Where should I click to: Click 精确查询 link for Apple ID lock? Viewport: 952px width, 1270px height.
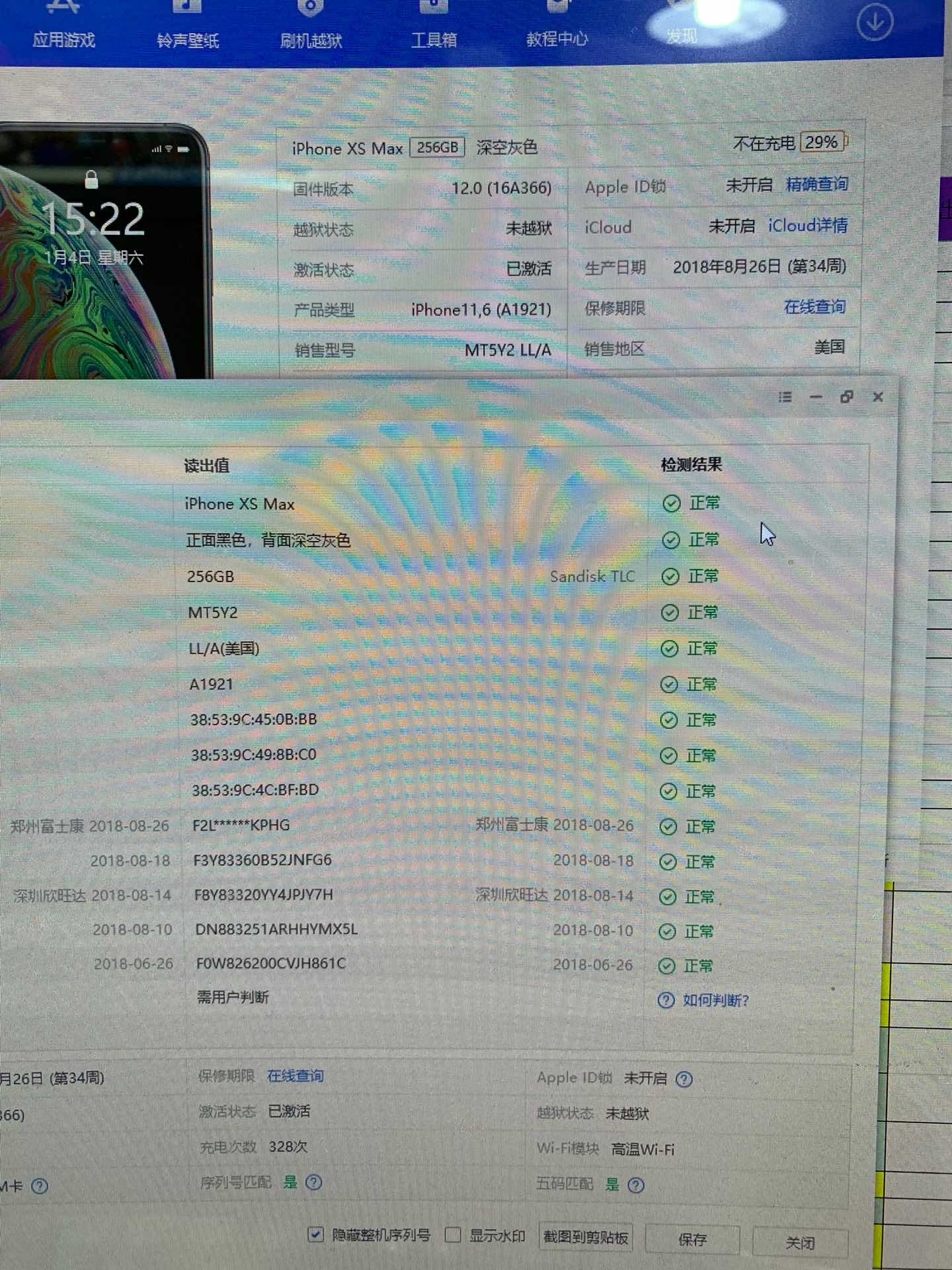click(x=816, y=184)
